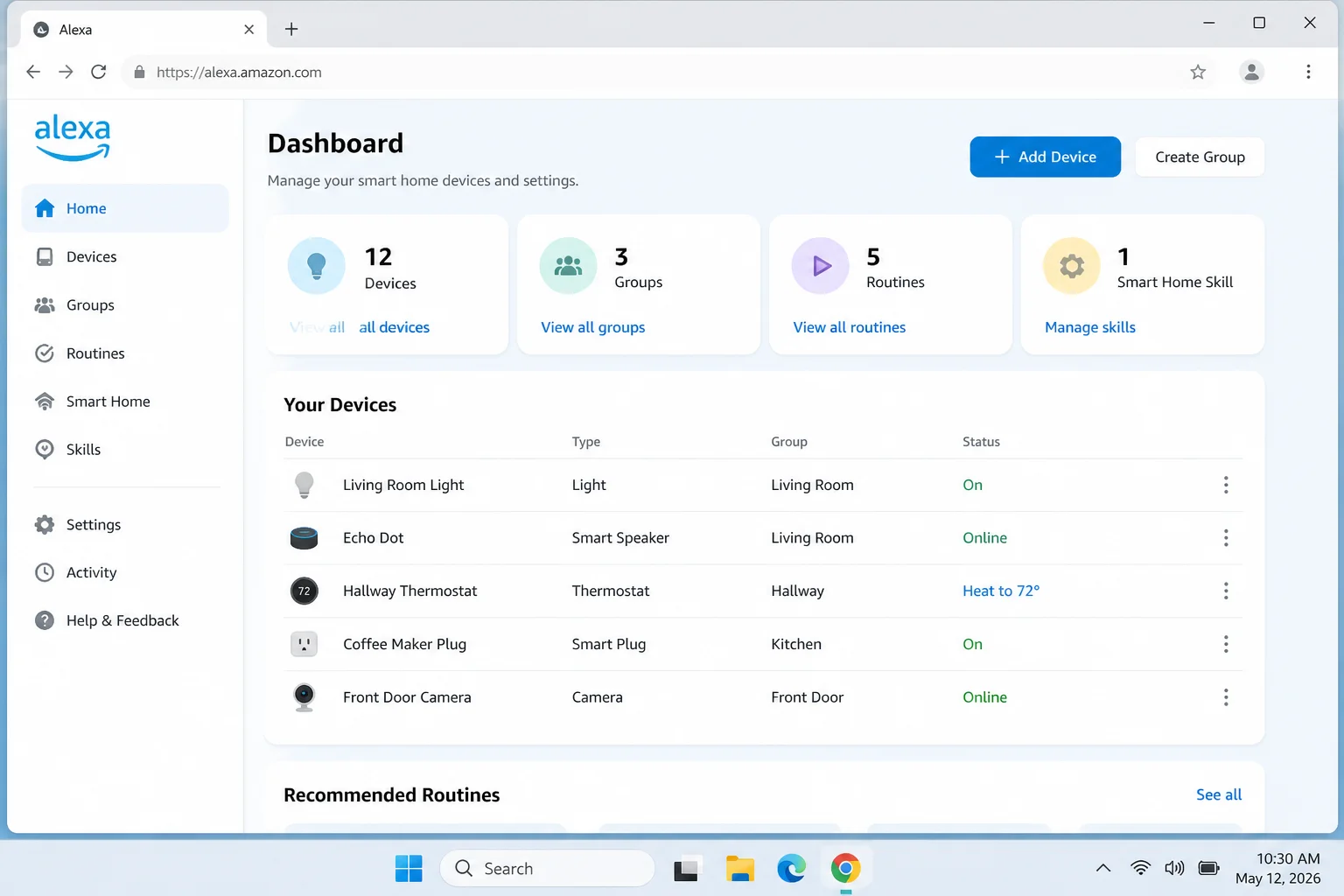This screenshot has height=896, width=1344.
Task: Open options menu for Hallway Thermostat
Action: 1226,591
